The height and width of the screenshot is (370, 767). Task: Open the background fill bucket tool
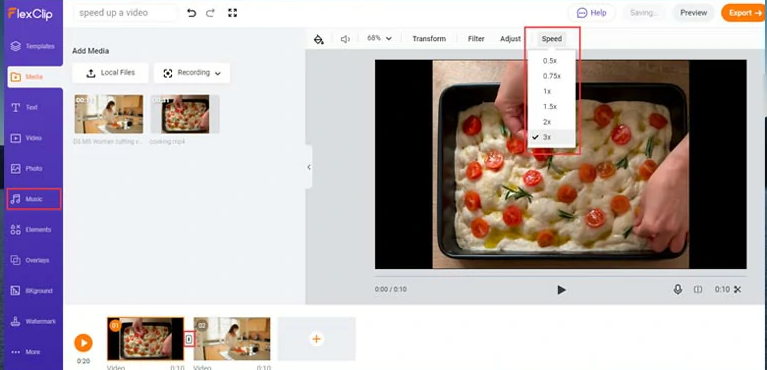point(319,39)
